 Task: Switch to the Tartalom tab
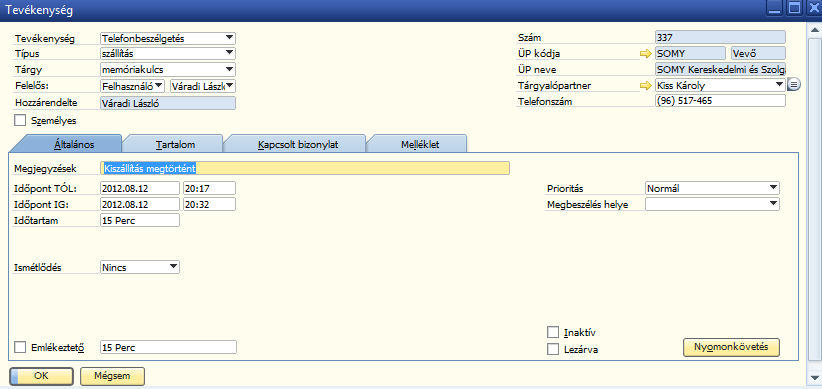pyautogui.click(x=175, y=145)
